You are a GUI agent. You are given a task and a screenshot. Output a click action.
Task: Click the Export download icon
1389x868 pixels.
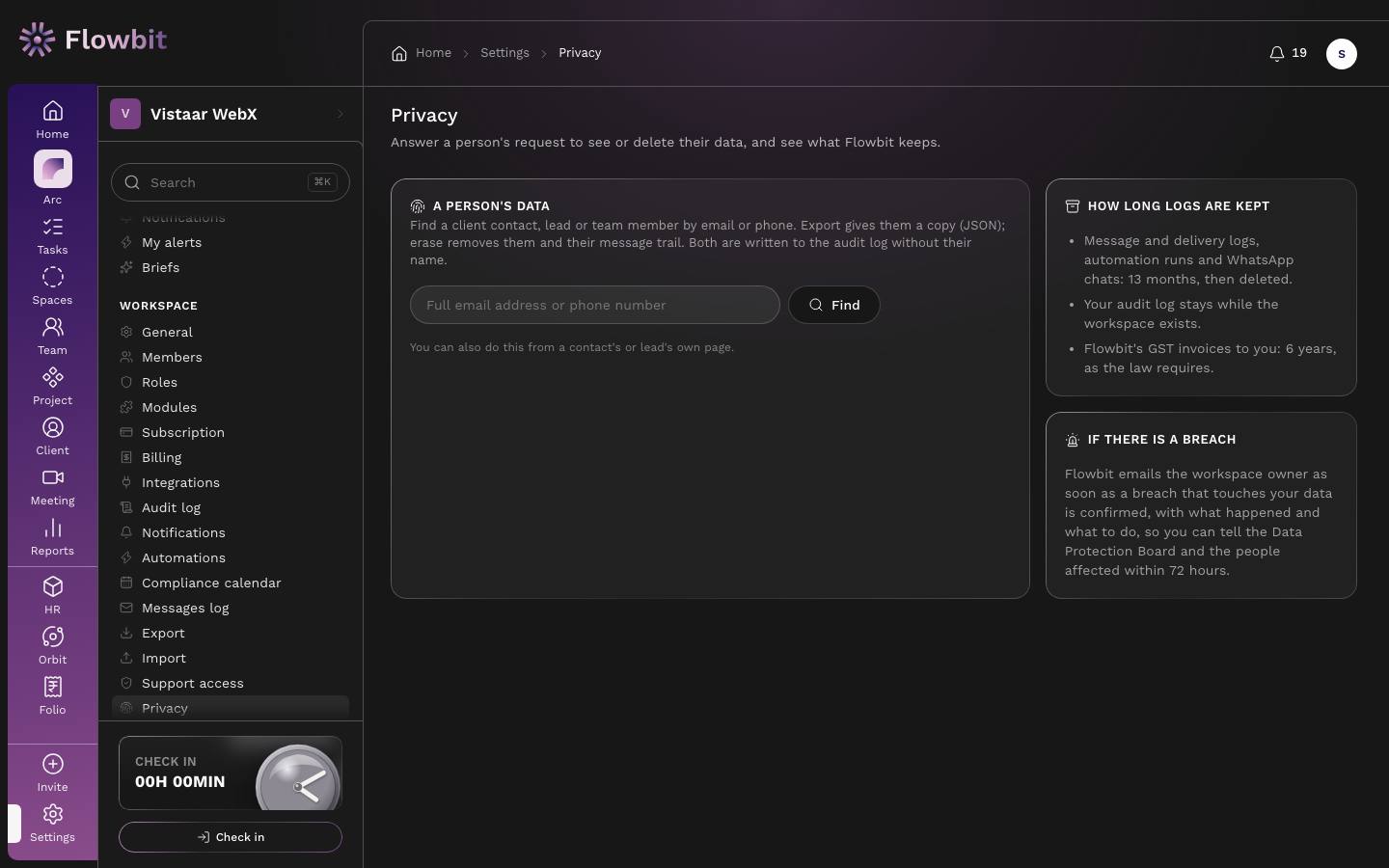coord(126,633)
